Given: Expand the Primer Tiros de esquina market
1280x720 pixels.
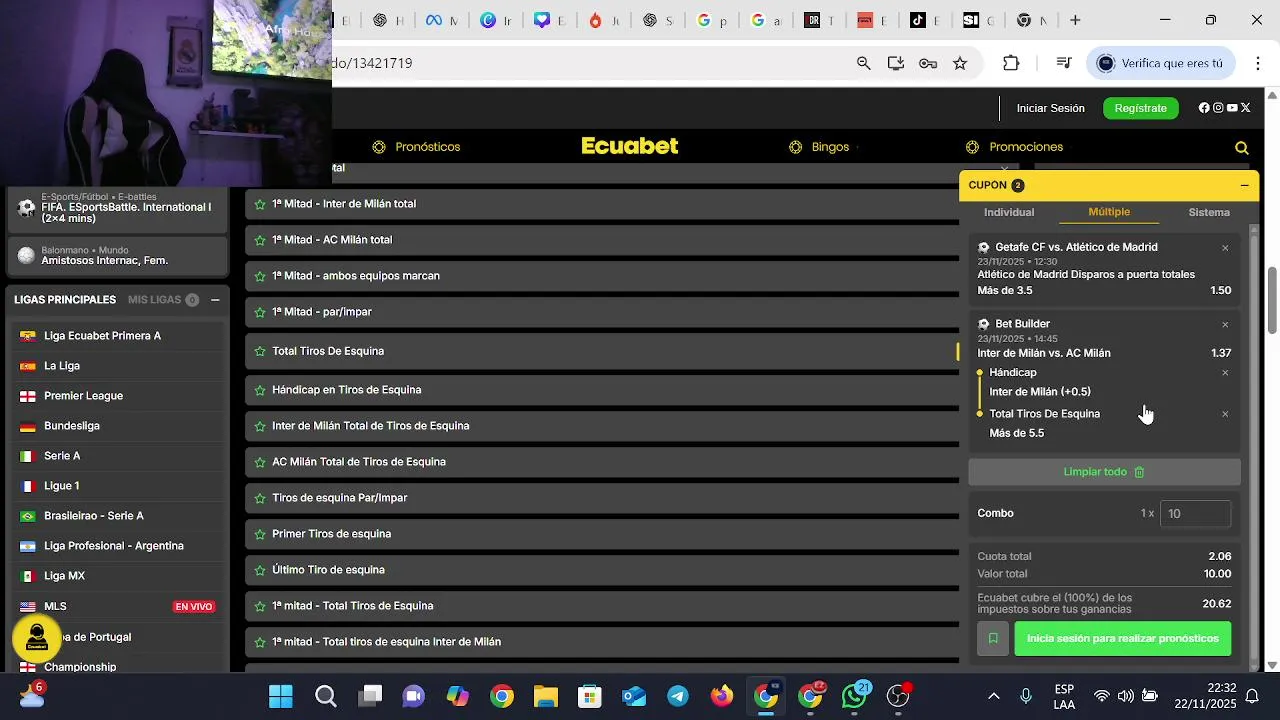Looking at the screenshot, I should [602, 534].
